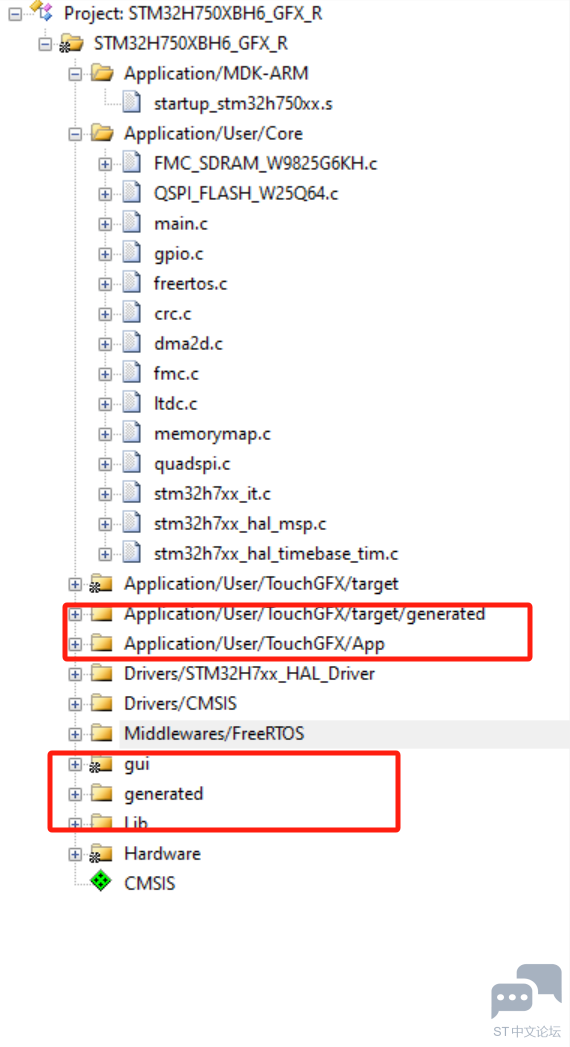Click the STM32H750XBH6_GFX_R target folder icon
570x1047 pixels.
click(71, 44)
